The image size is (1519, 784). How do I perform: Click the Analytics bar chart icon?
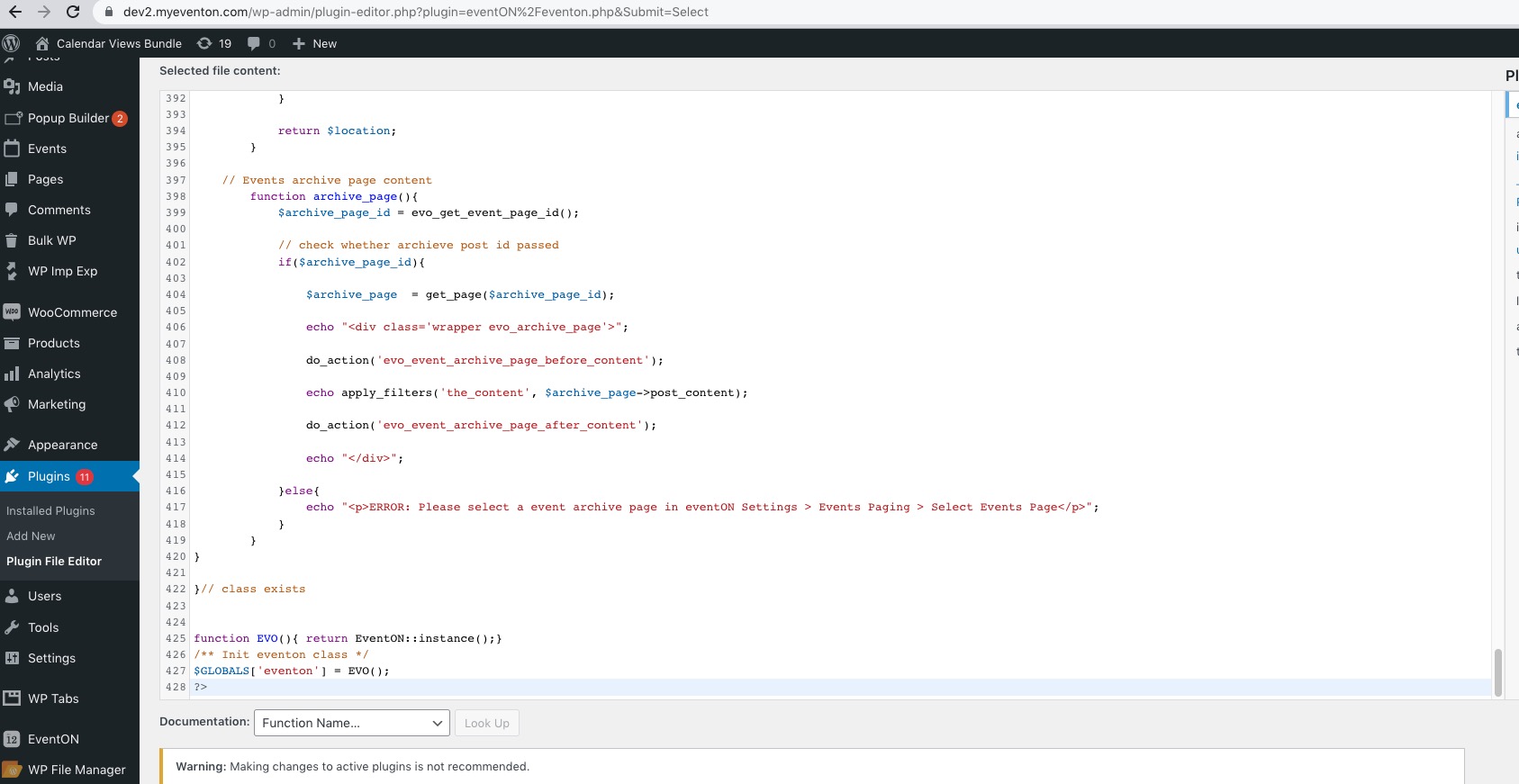(x=12, y=374)
